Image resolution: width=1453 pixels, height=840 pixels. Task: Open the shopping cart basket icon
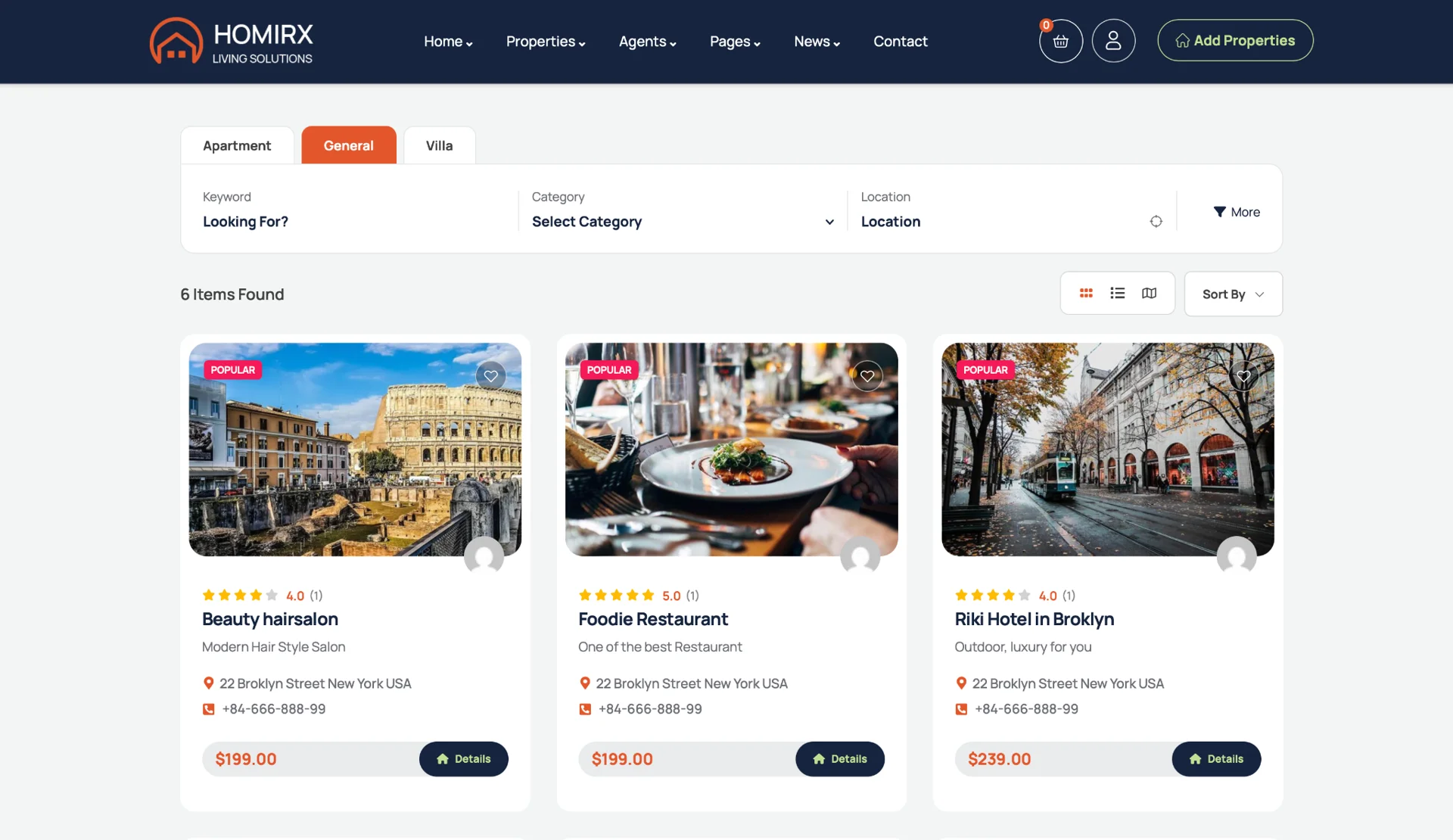pyautogui.click(x=1060, y=41)
